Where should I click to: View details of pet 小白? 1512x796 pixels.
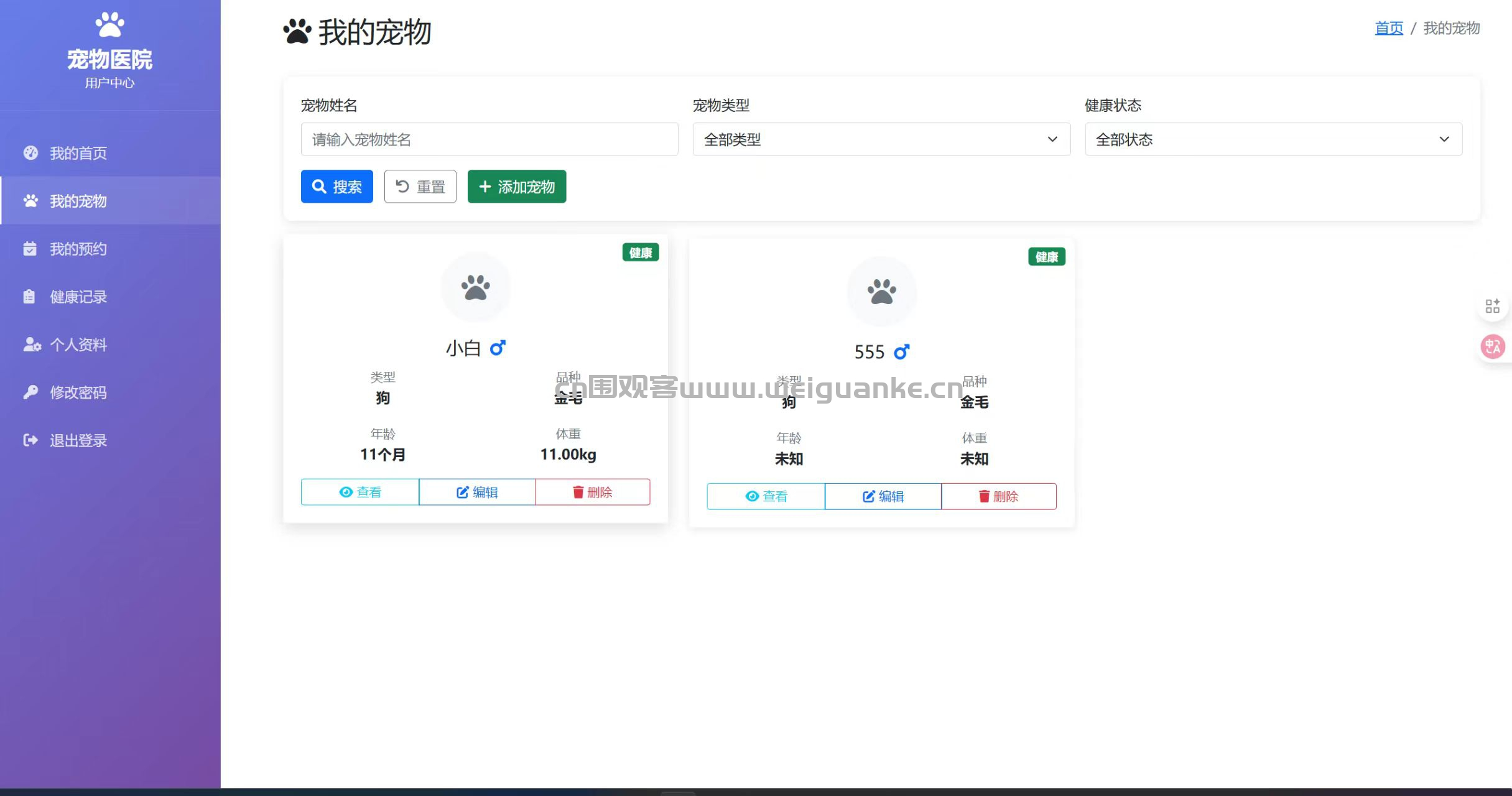tap(359, 492)
